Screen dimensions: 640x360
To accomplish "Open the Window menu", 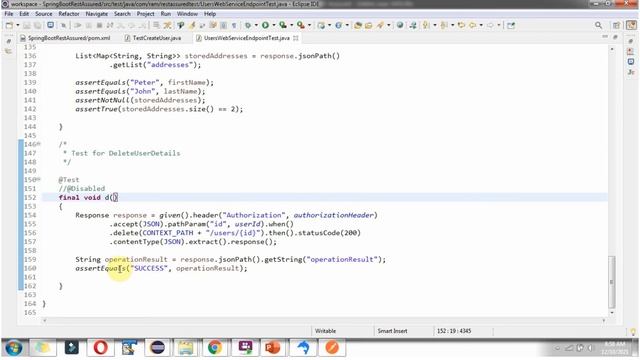I will (x=187, y=14).
